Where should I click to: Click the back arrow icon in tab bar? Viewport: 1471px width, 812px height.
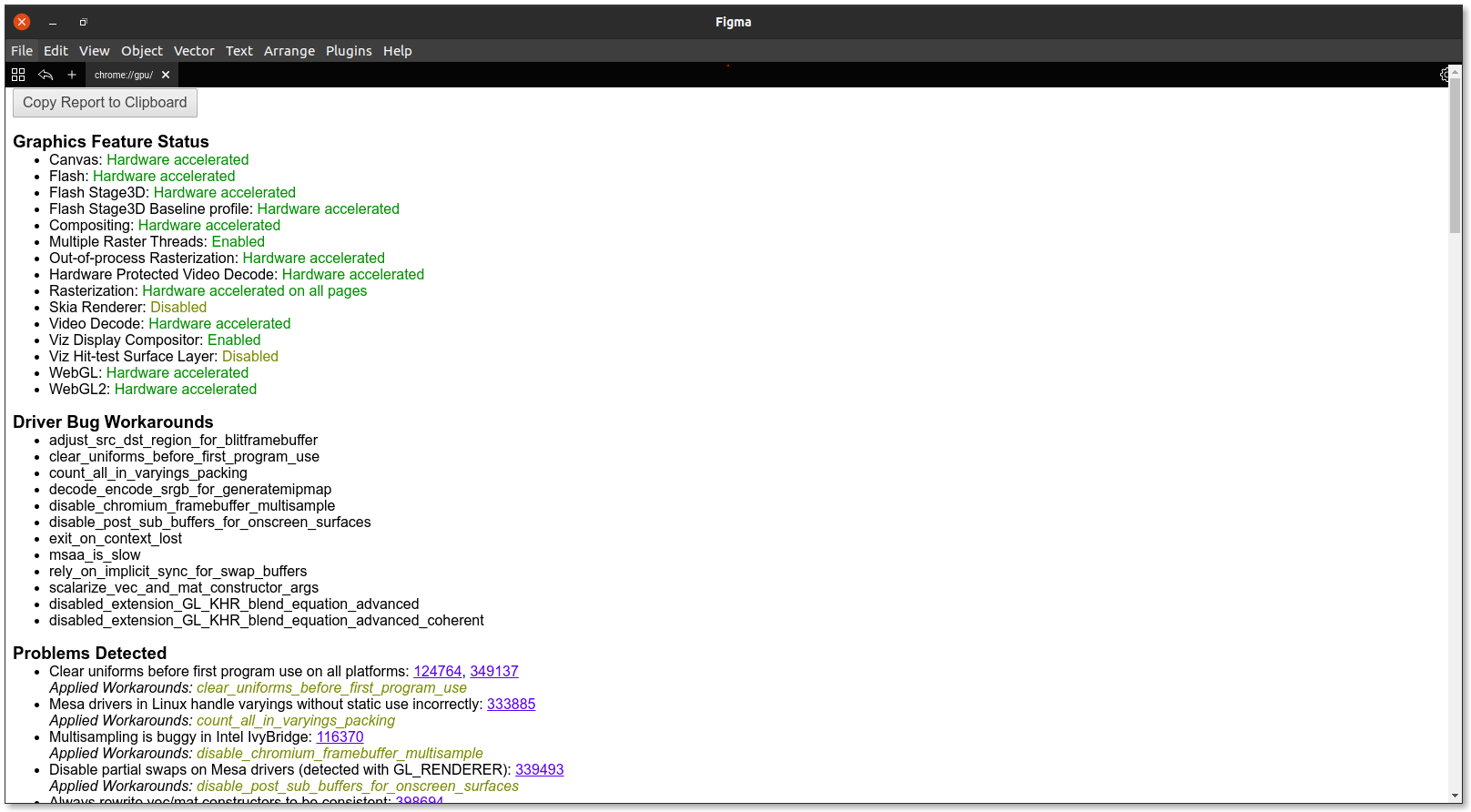click(46, 75)
